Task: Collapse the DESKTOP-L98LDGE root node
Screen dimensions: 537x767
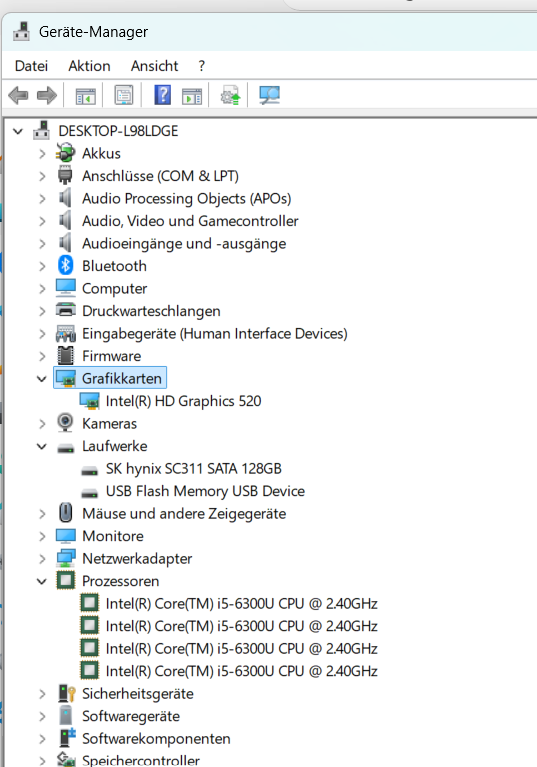Action: point(18,131)
